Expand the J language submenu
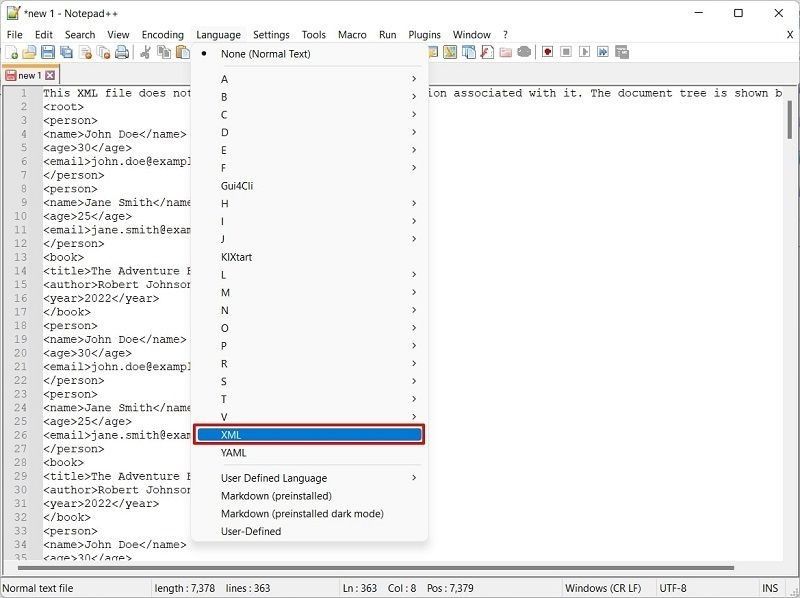This screenshot has height=598, width=800. coord(309,239)
